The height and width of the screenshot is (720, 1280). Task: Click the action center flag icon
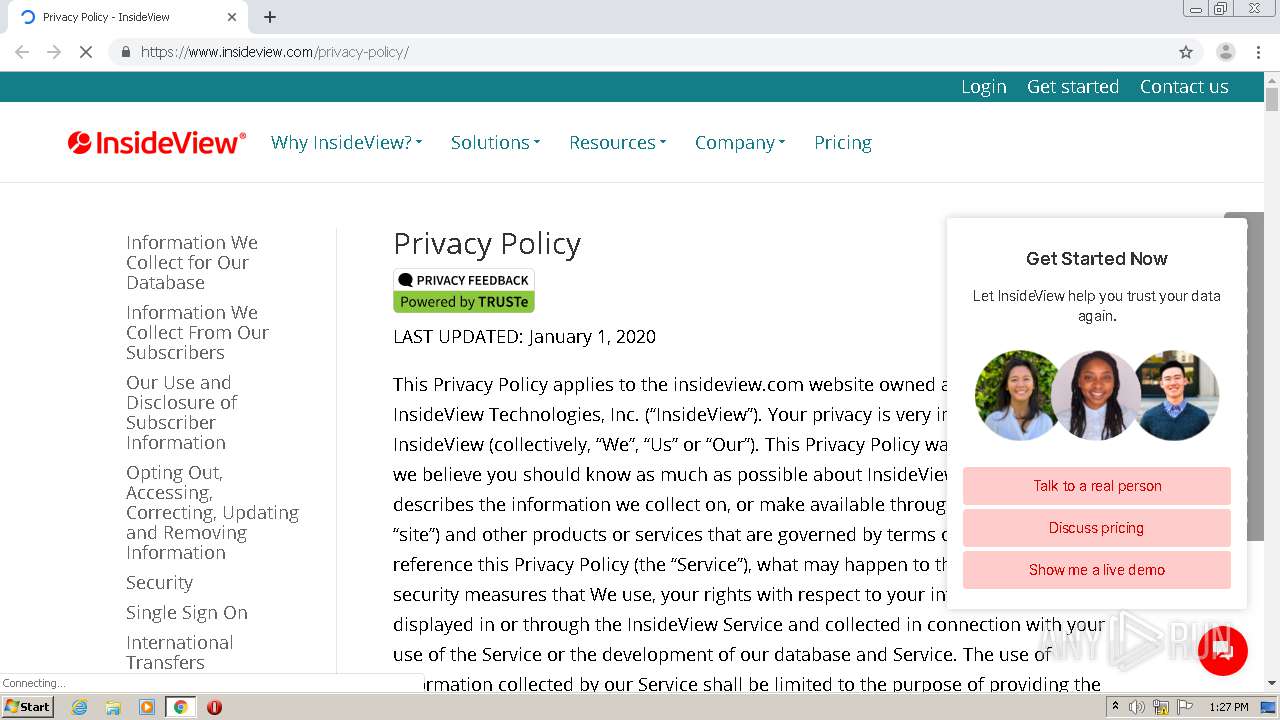1184,707
